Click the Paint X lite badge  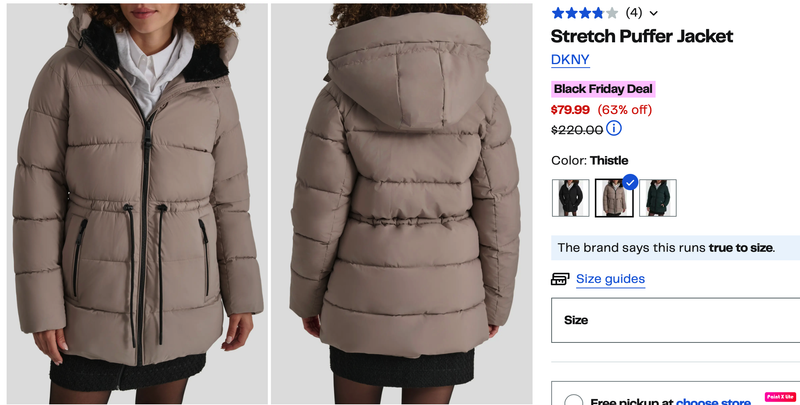click(x=781, y=397)
